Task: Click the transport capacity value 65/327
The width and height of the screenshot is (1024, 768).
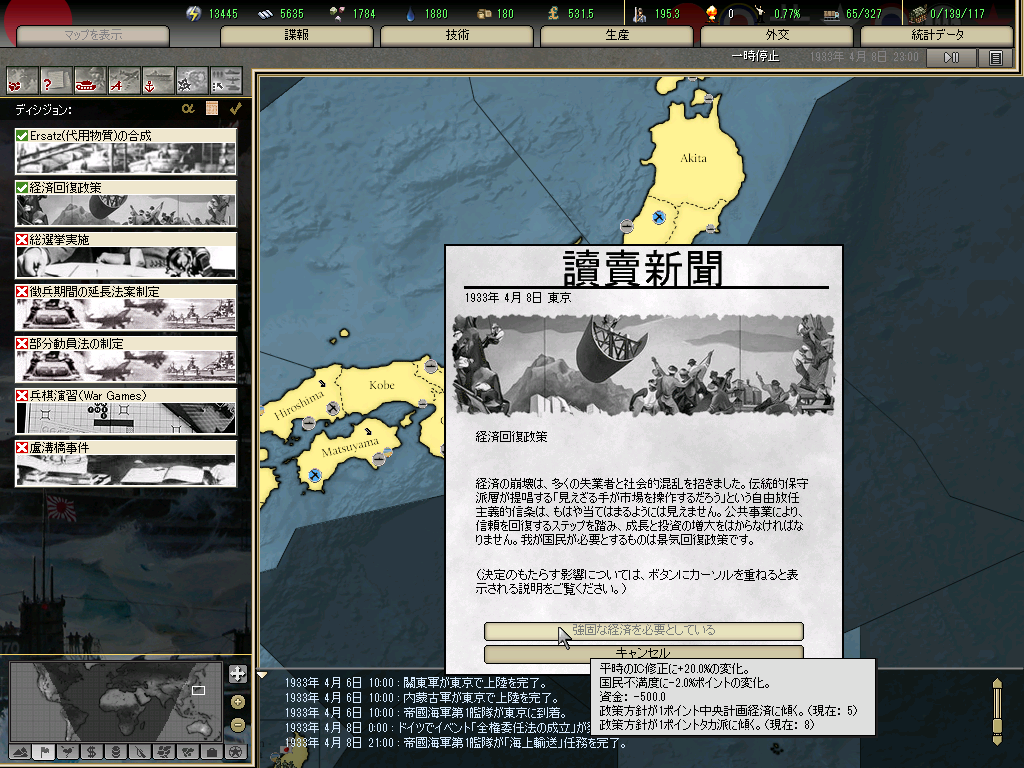Action: tap(863, 14)
